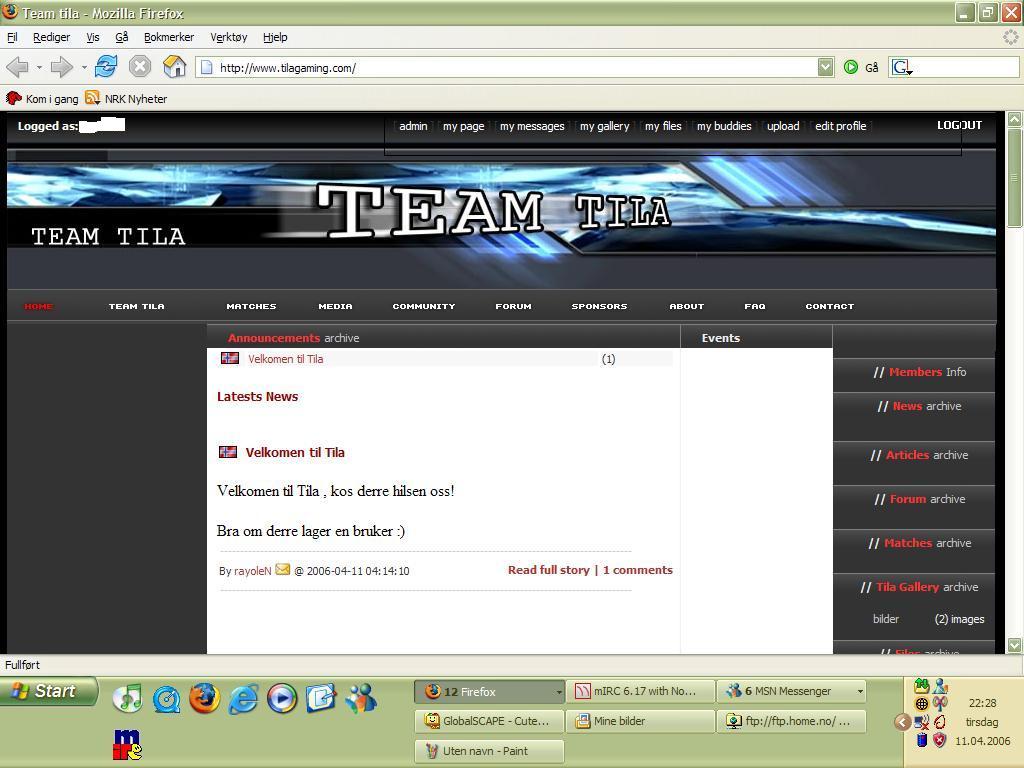Open the Announcements archive link
Viewport: 1024px width, 768px height.
click(x=293, y=338)
